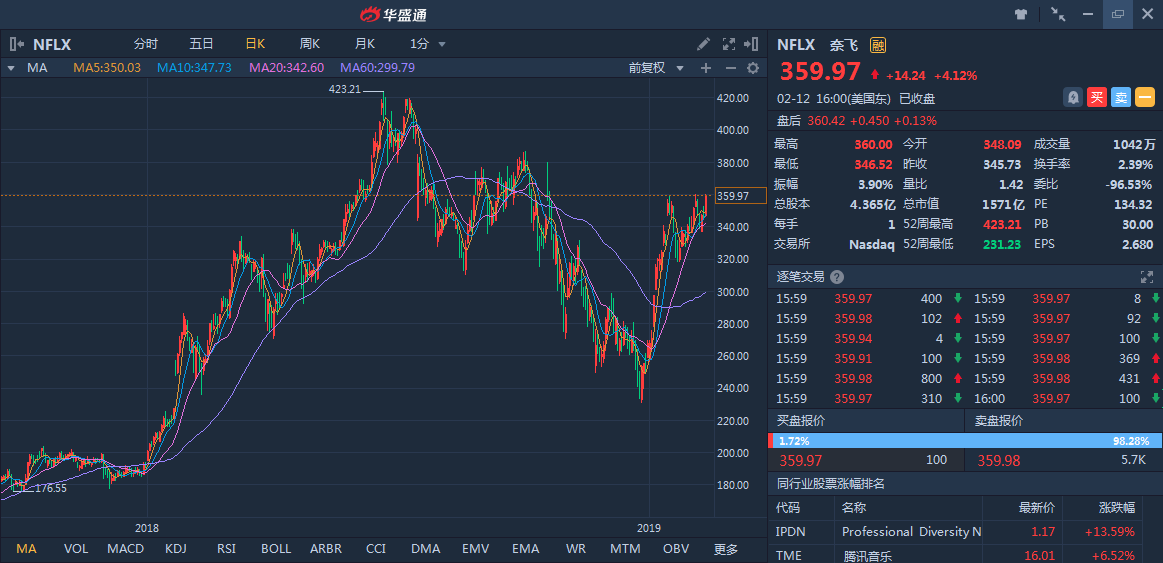Open the 1分 minute interval dropdown
Image resolution: width=1163 pixels, height=563 pixels.
coord(428,44)
